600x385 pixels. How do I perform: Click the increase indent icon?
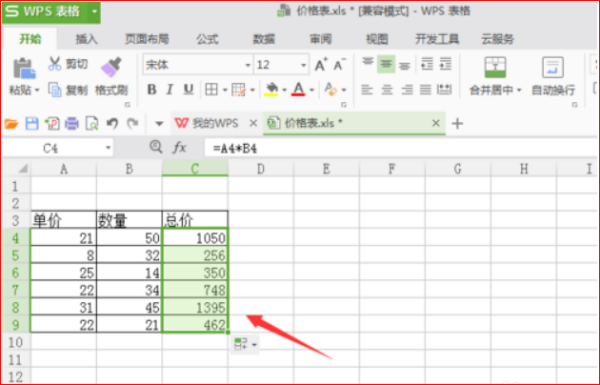point(445,64)
